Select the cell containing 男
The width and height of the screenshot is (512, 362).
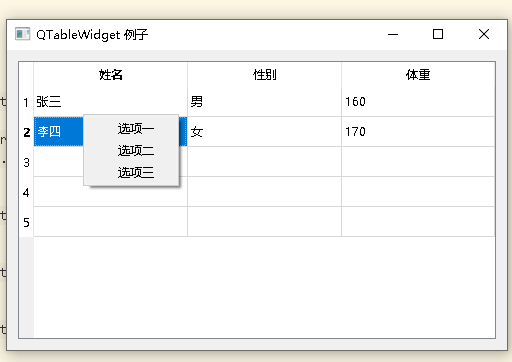265,102
